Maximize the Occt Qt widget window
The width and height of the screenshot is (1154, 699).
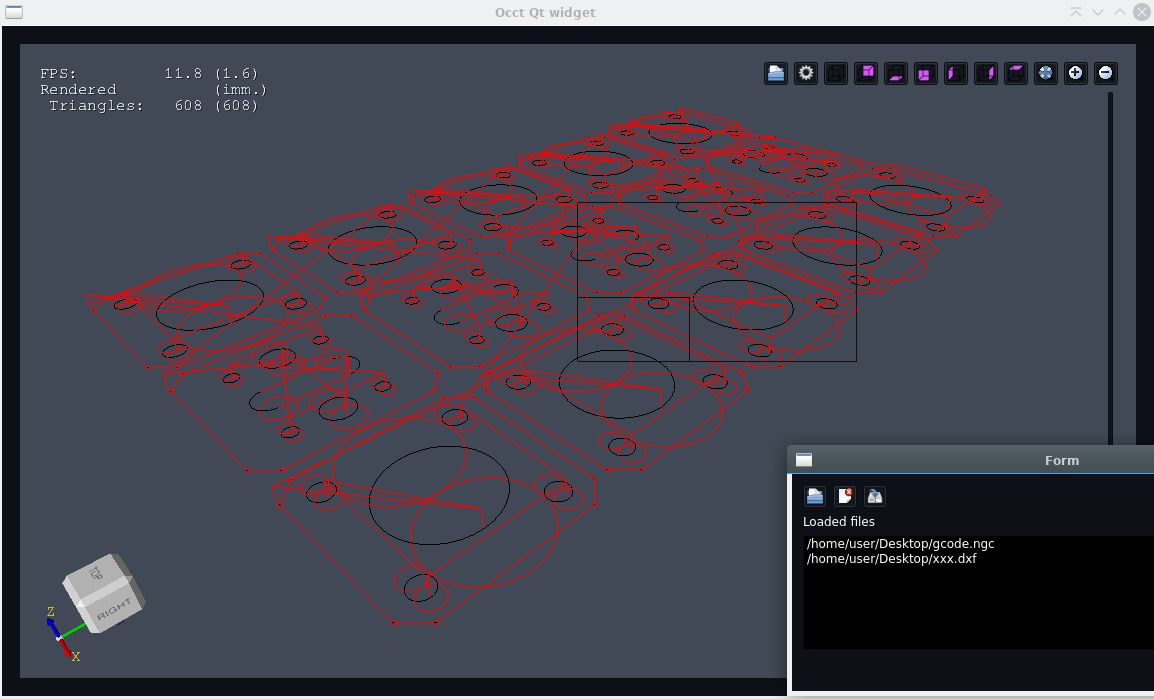(1119, 12)
